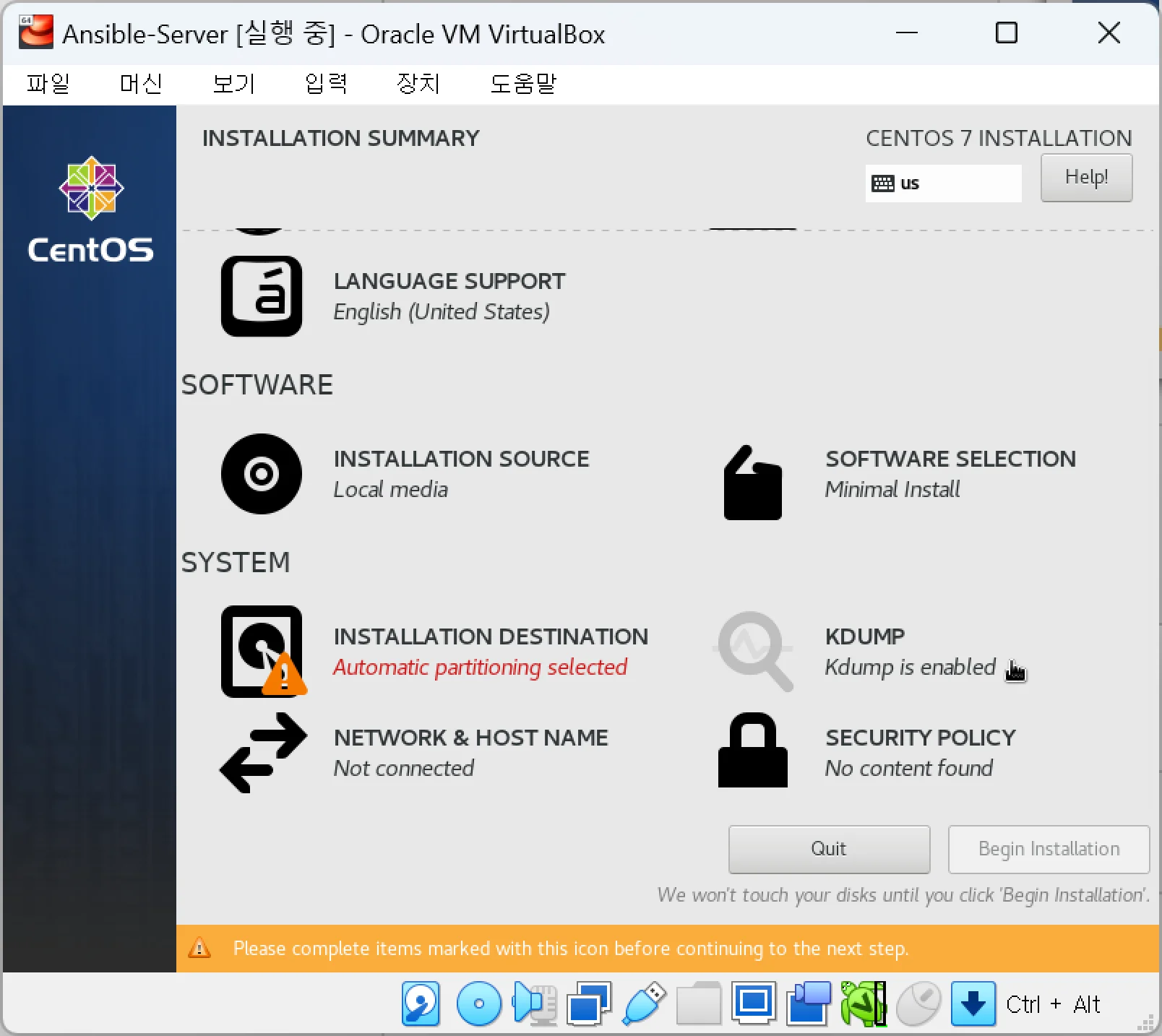The width and height of the screenshot is (1162, 1036).
Task: Click the Begin Installation button
Action: click(x=1049, y=849)
